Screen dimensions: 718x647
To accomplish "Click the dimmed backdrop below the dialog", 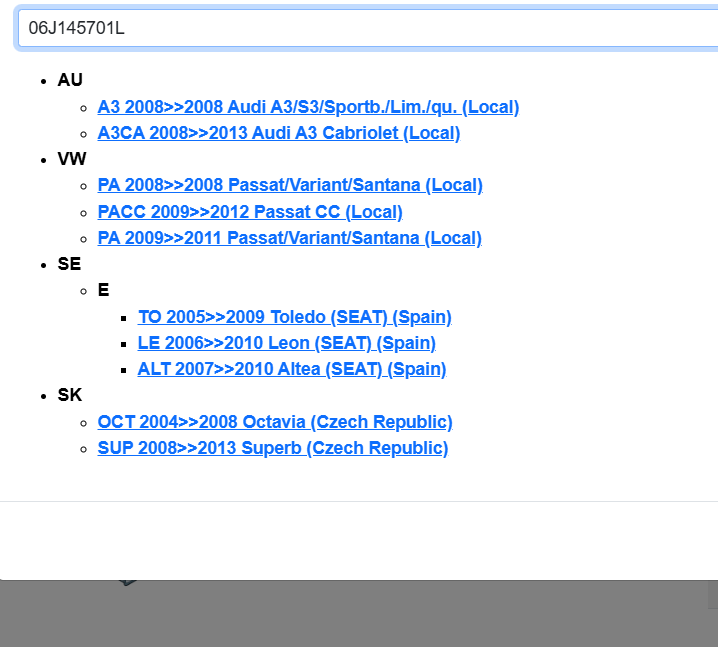I will click(400, 615).
